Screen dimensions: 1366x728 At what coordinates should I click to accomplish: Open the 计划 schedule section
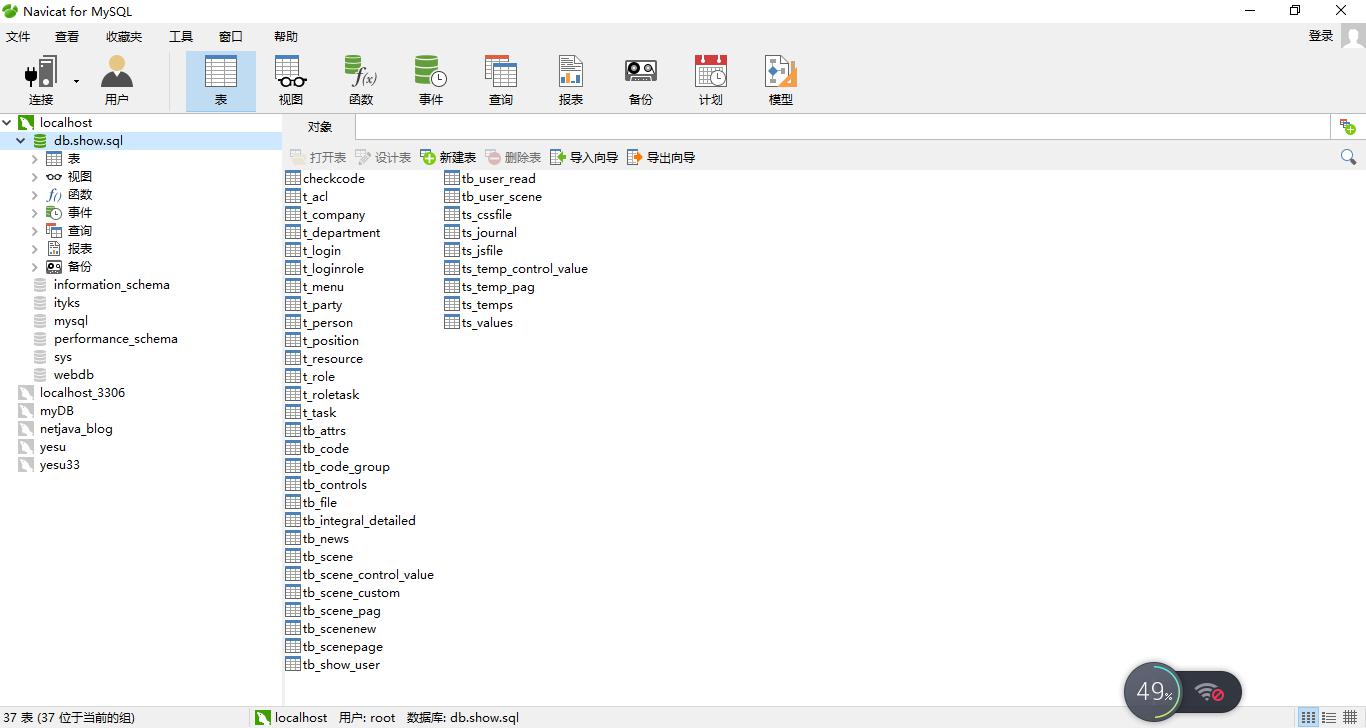coord(711,81)
